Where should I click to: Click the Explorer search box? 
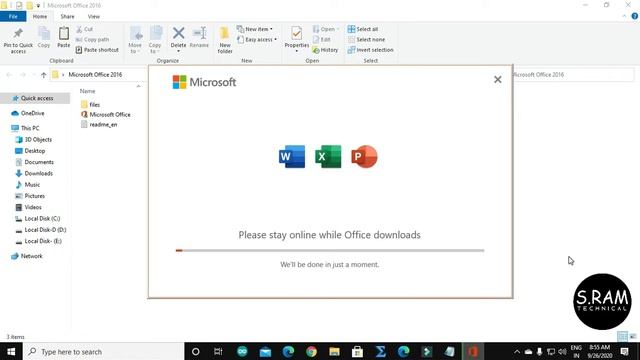(x=573, y=75)
